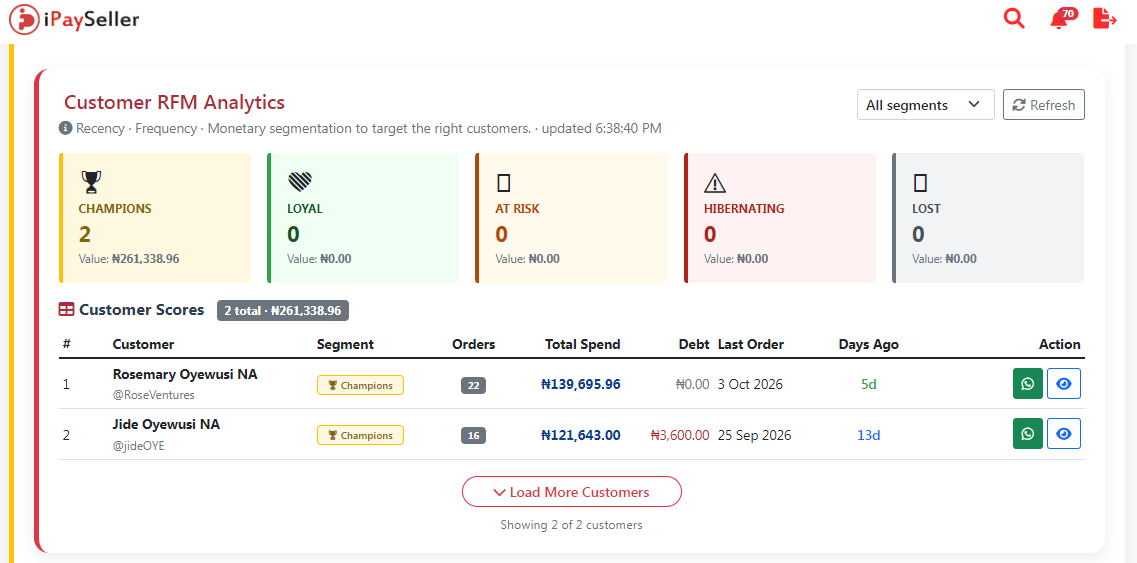Select the Champions segment card

(x=154, y=218)
